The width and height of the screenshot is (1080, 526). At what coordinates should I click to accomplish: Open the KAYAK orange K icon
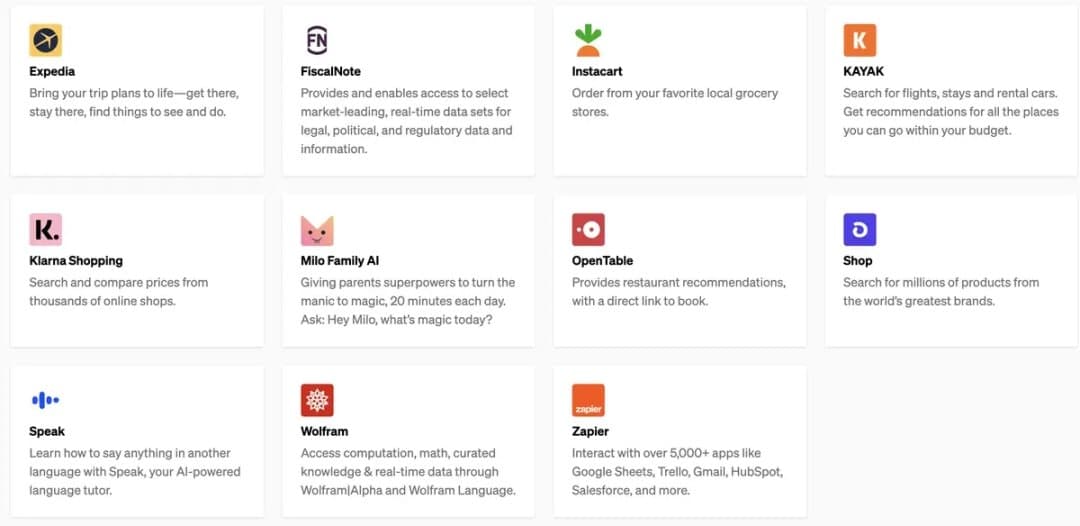[x=860, y=40]
